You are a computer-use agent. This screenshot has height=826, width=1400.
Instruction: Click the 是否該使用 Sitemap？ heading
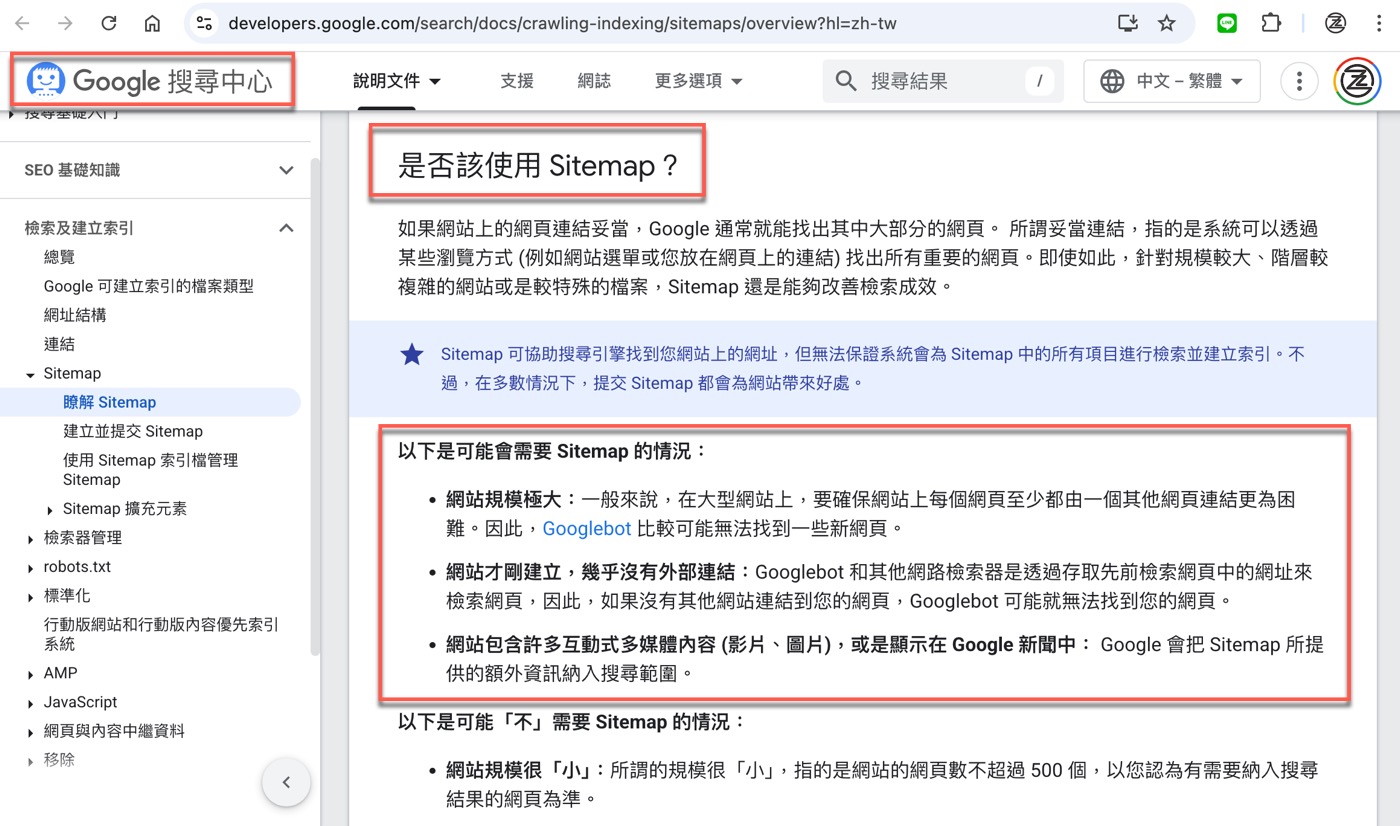point(538,165)
